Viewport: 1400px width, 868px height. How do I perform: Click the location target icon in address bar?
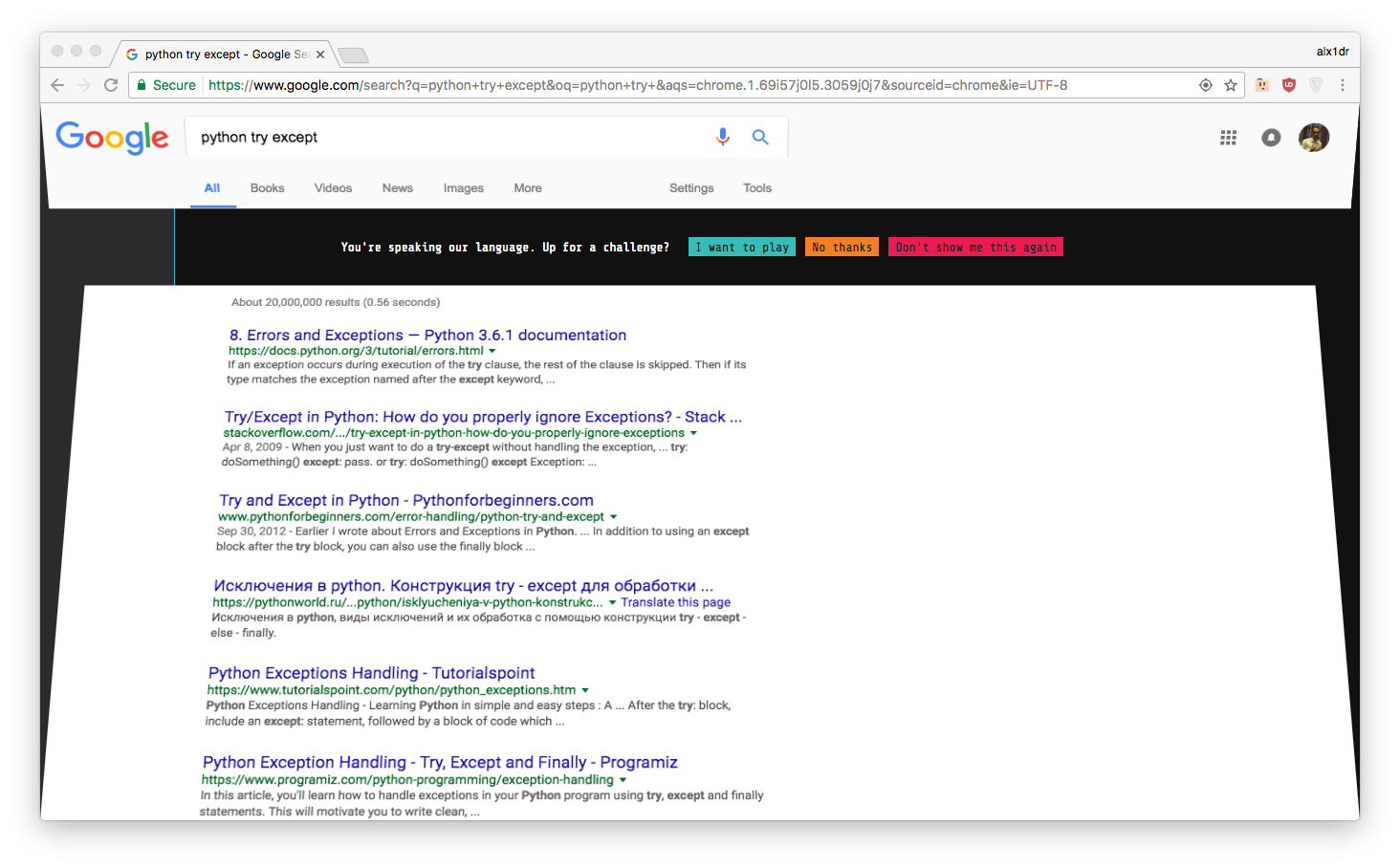coord(1206,85)
